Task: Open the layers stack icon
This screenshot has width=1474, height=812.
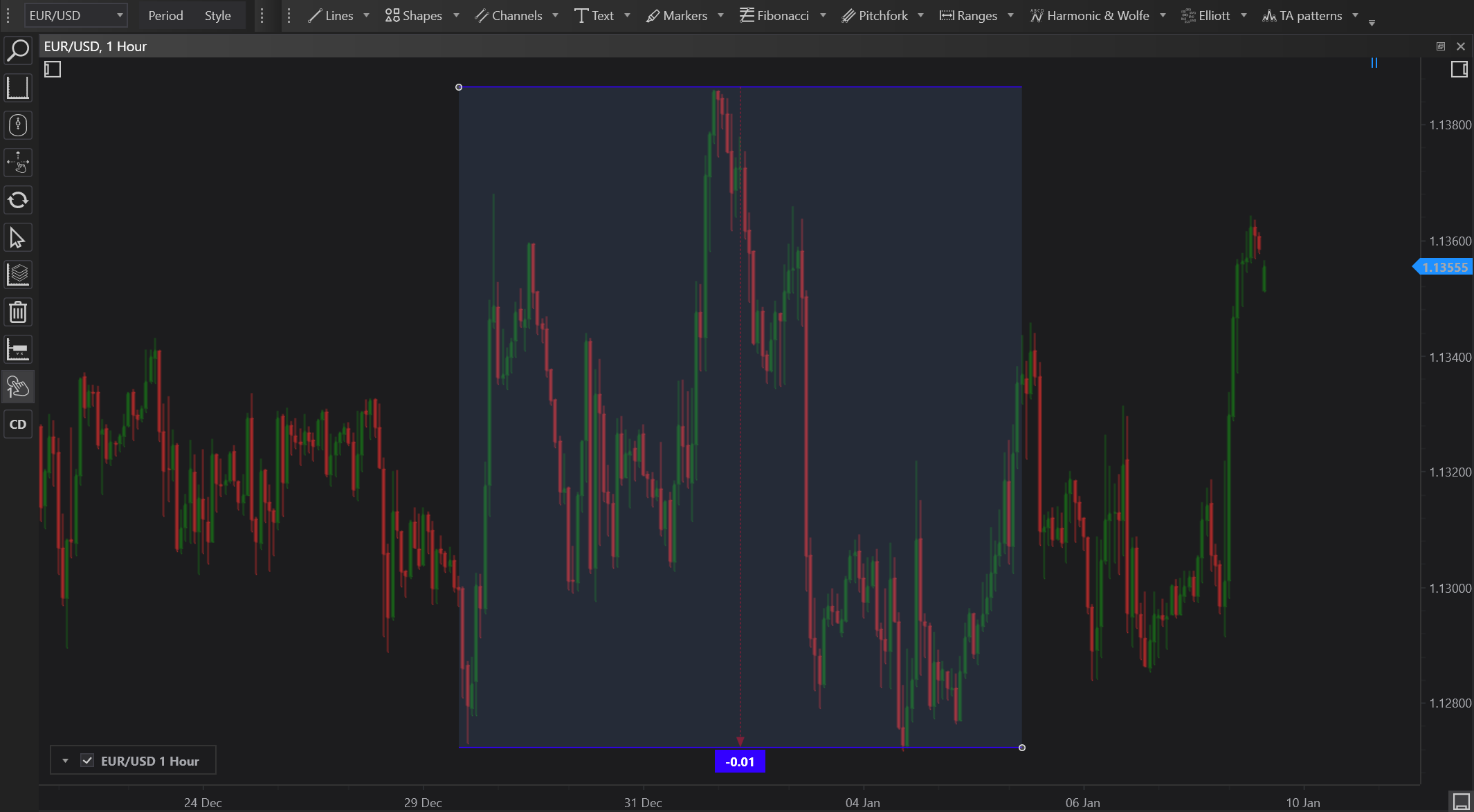Action: point(18,275)
